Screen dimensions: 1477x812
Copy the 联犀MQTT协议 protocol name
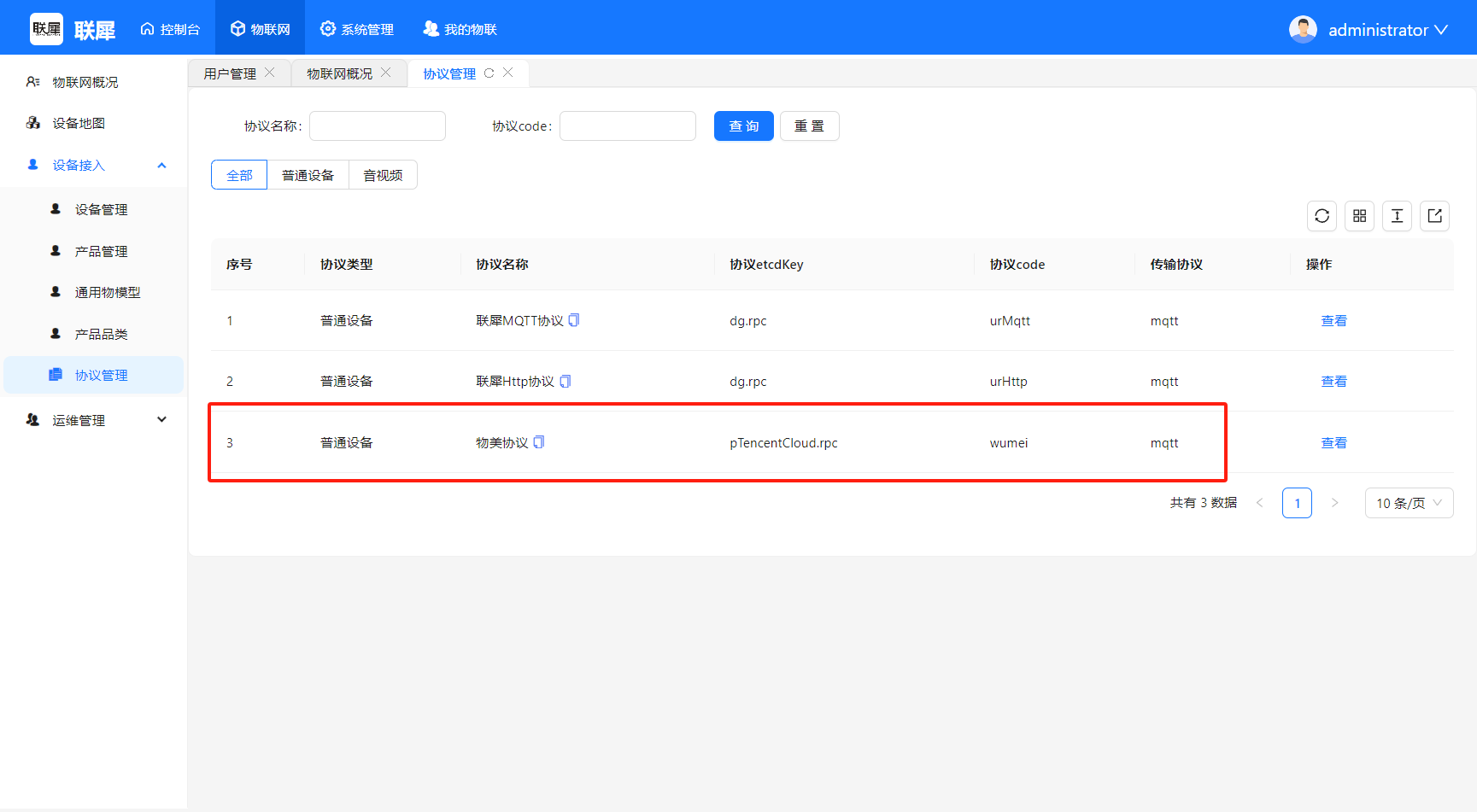(574, 320)
